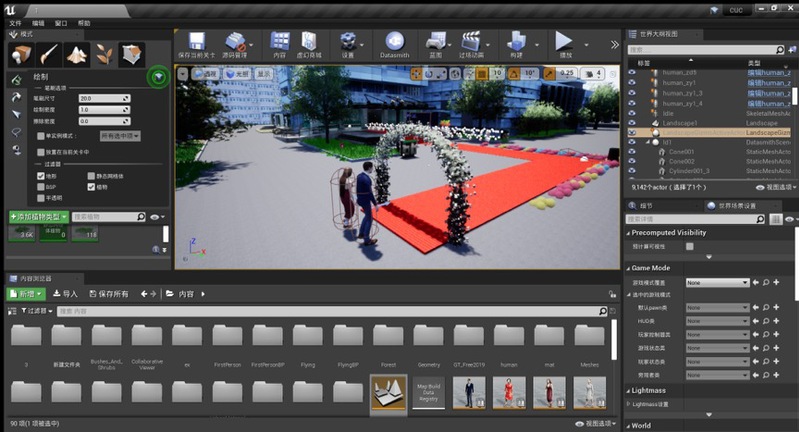Tick the 单实例模式 checkbox
Screen dimensions: 799x432
pos(40,135)
